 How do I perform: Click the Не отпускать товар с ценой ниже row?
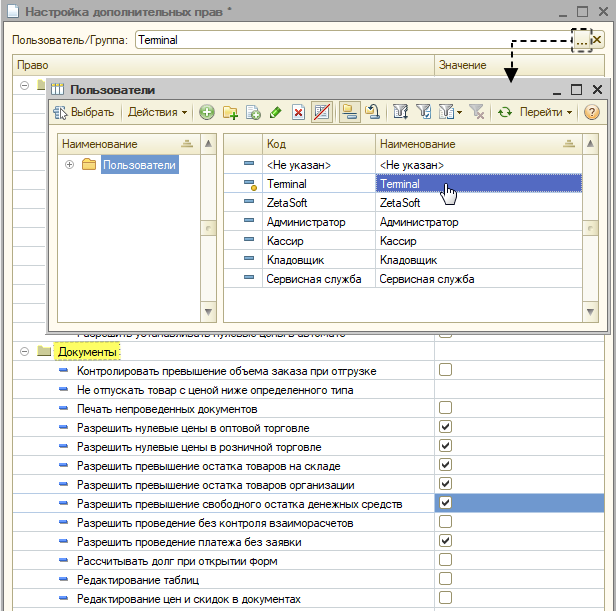223,390
